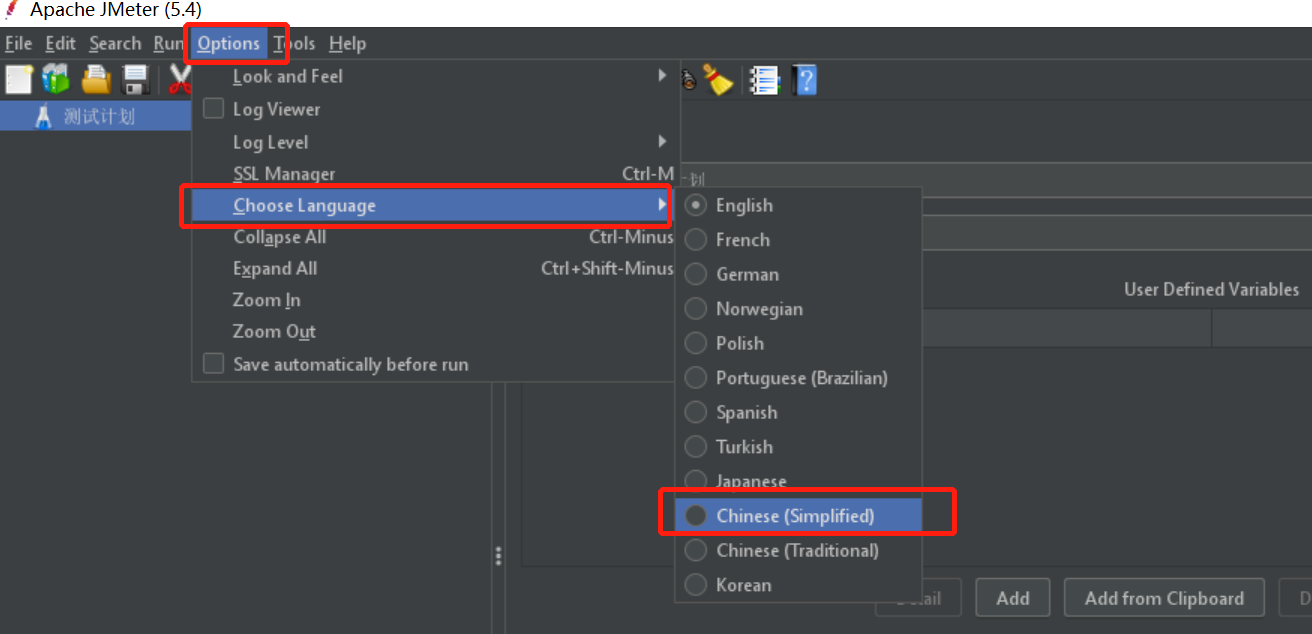The height and width of the screenshot is (634, 1312).
Task: Click the Add button
Action: pyautogui.click(x=1012, y=598)
